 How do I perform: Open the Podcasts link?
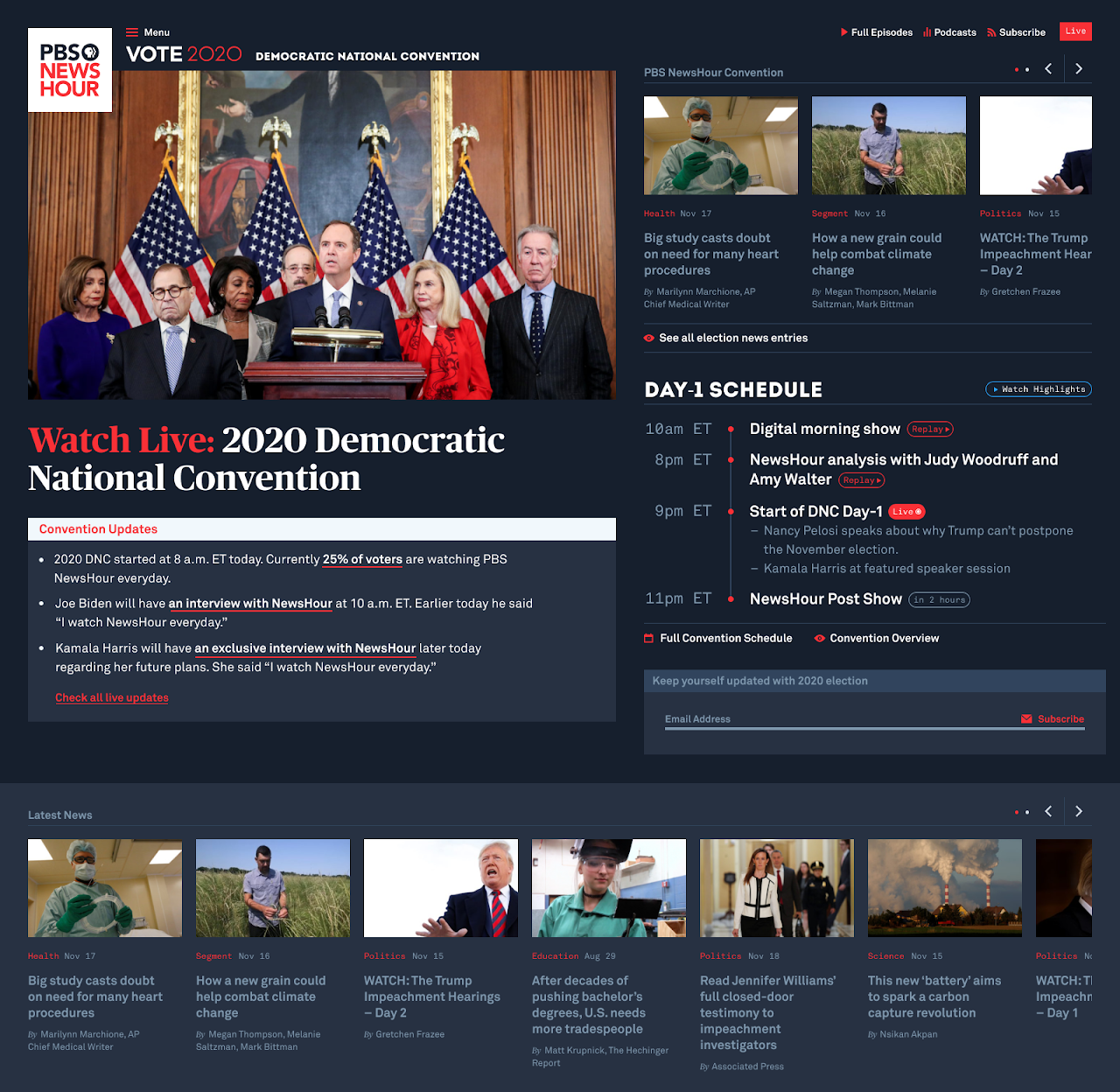949,32
